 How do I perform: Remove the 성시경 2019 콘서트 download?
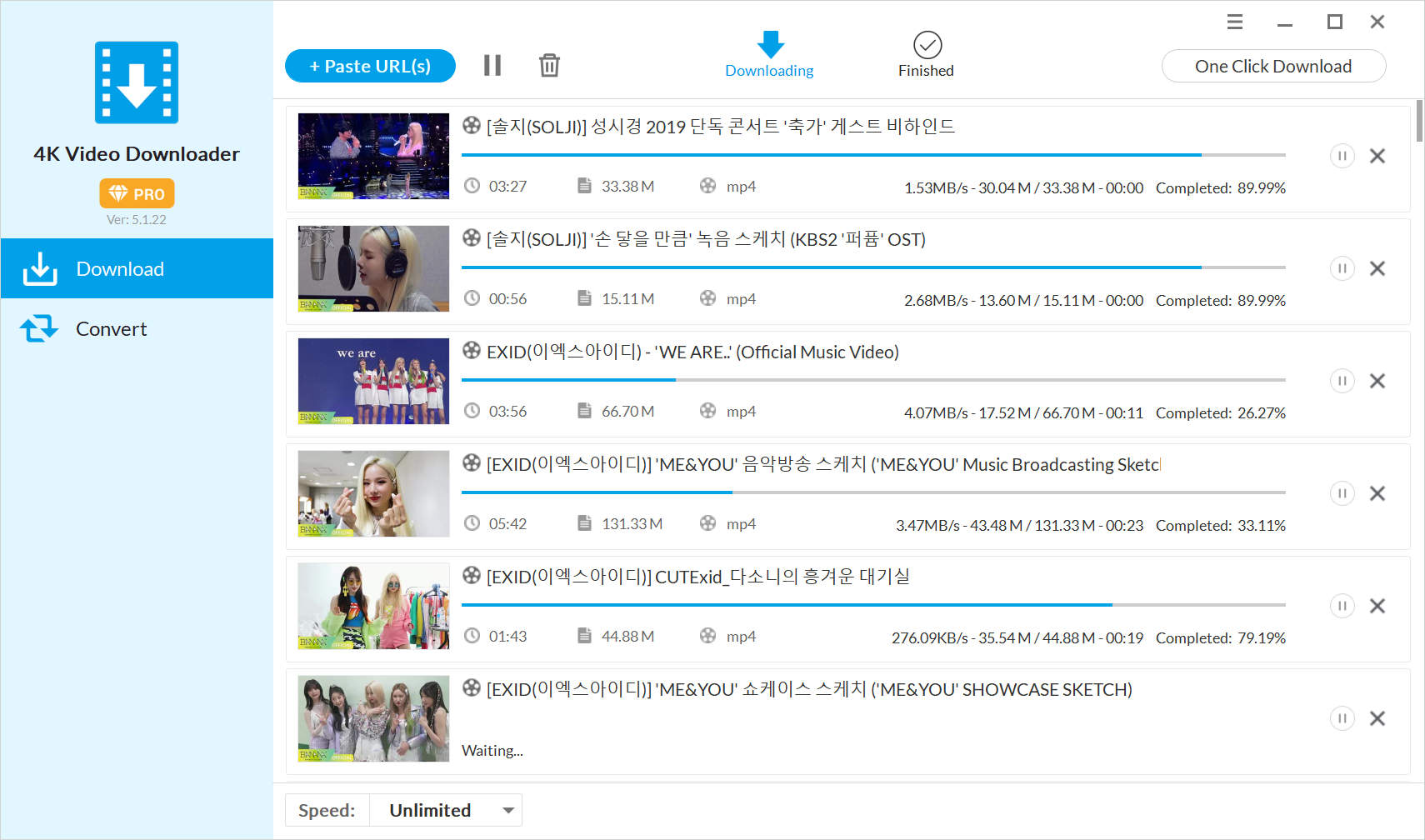pos(1377,156)
